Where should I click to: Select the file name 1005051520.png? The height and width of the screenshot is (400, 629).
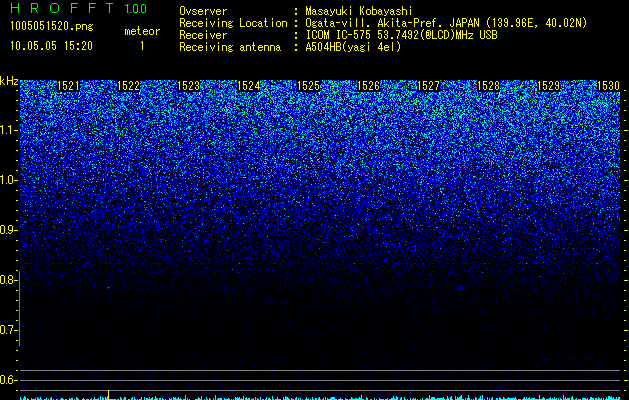coord(52,27)
